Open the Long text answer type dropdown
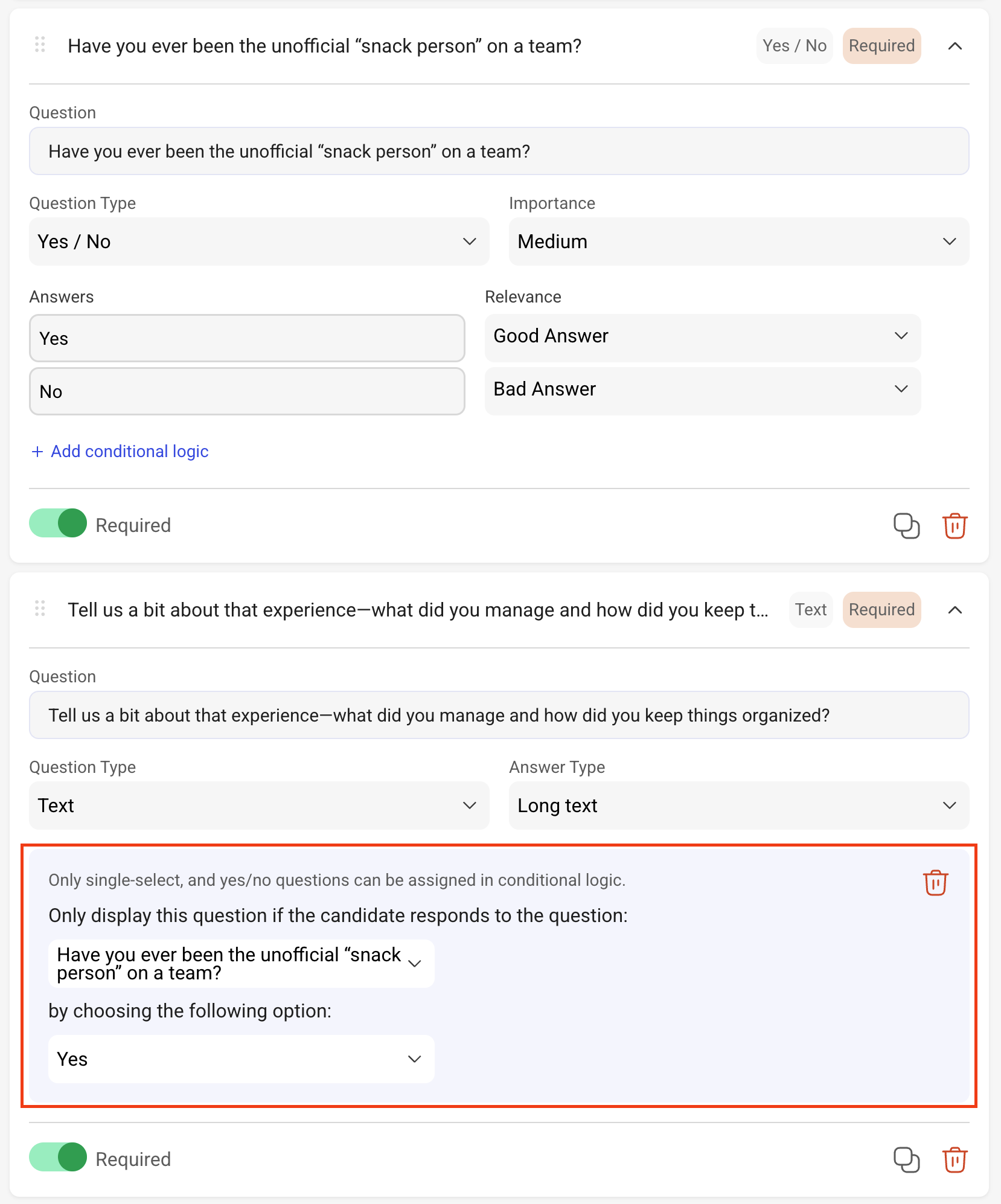This screenshot has width=1001, height=1204. coord(739,805)
